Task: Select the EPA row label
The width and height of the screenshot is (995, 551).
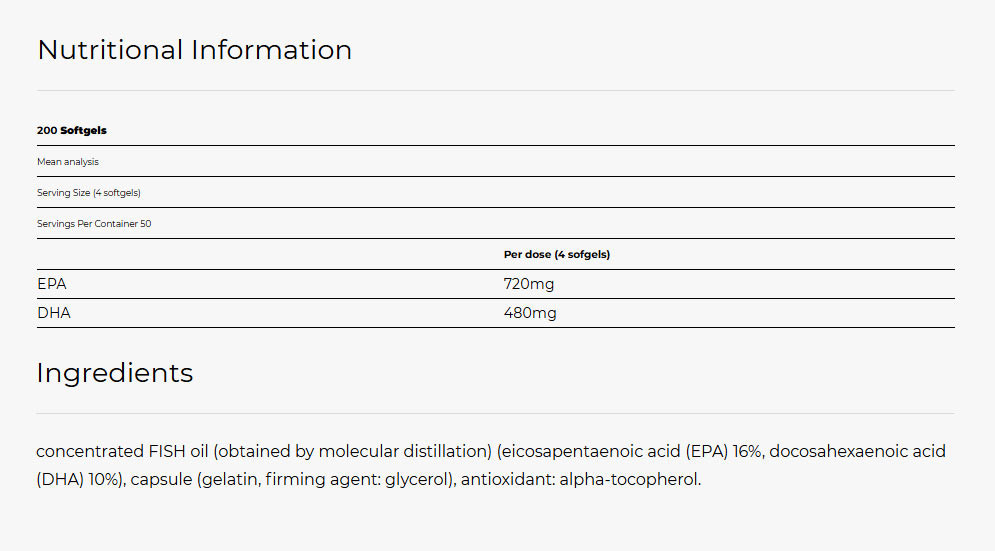Action: (x=51, y=284)
